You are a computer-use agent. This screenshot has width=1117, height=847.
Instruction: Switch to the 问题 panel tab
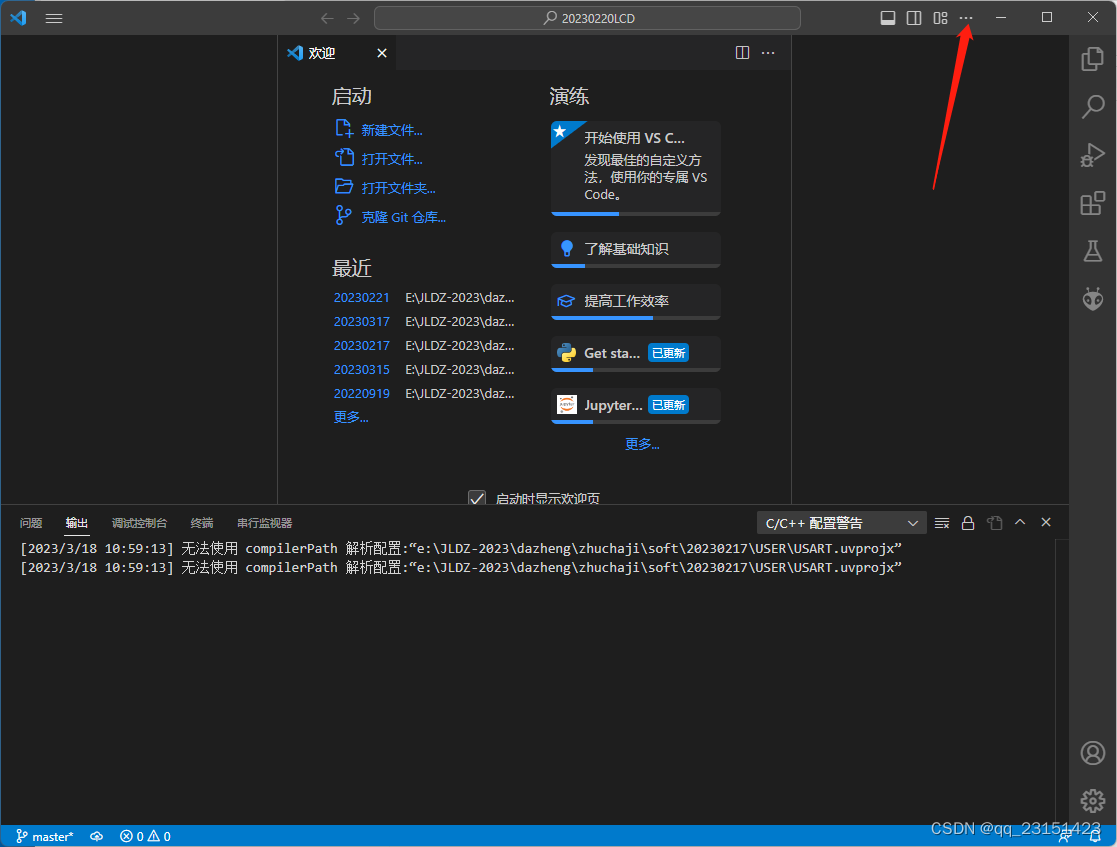click(31, 523)
